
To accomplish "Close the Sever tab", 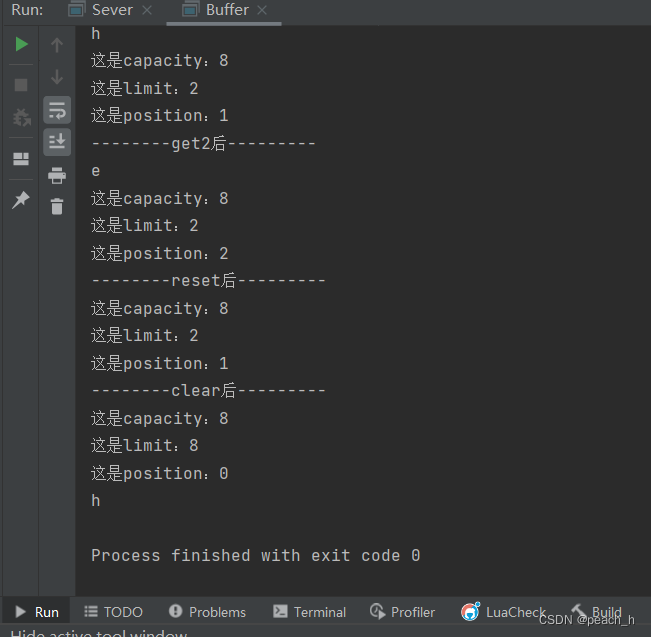I will (147, 10).
